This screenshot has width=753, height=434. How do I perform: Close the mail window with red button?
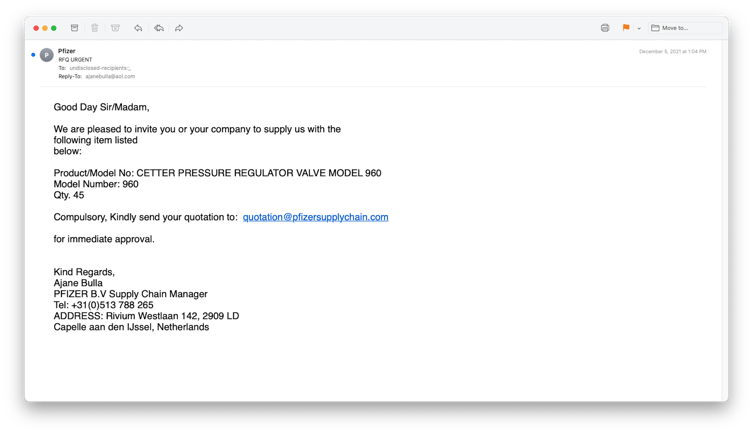point(36,28)
